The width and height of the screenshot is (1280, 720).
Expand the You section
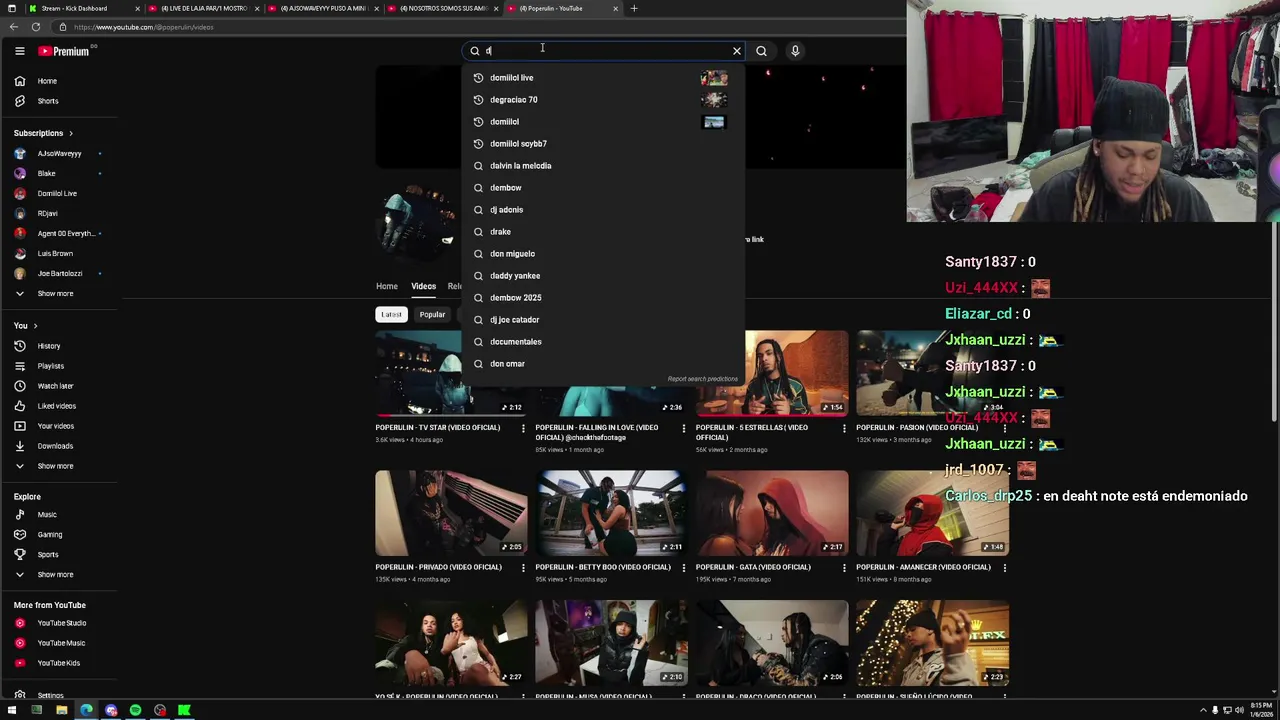[x=25, y=326]
